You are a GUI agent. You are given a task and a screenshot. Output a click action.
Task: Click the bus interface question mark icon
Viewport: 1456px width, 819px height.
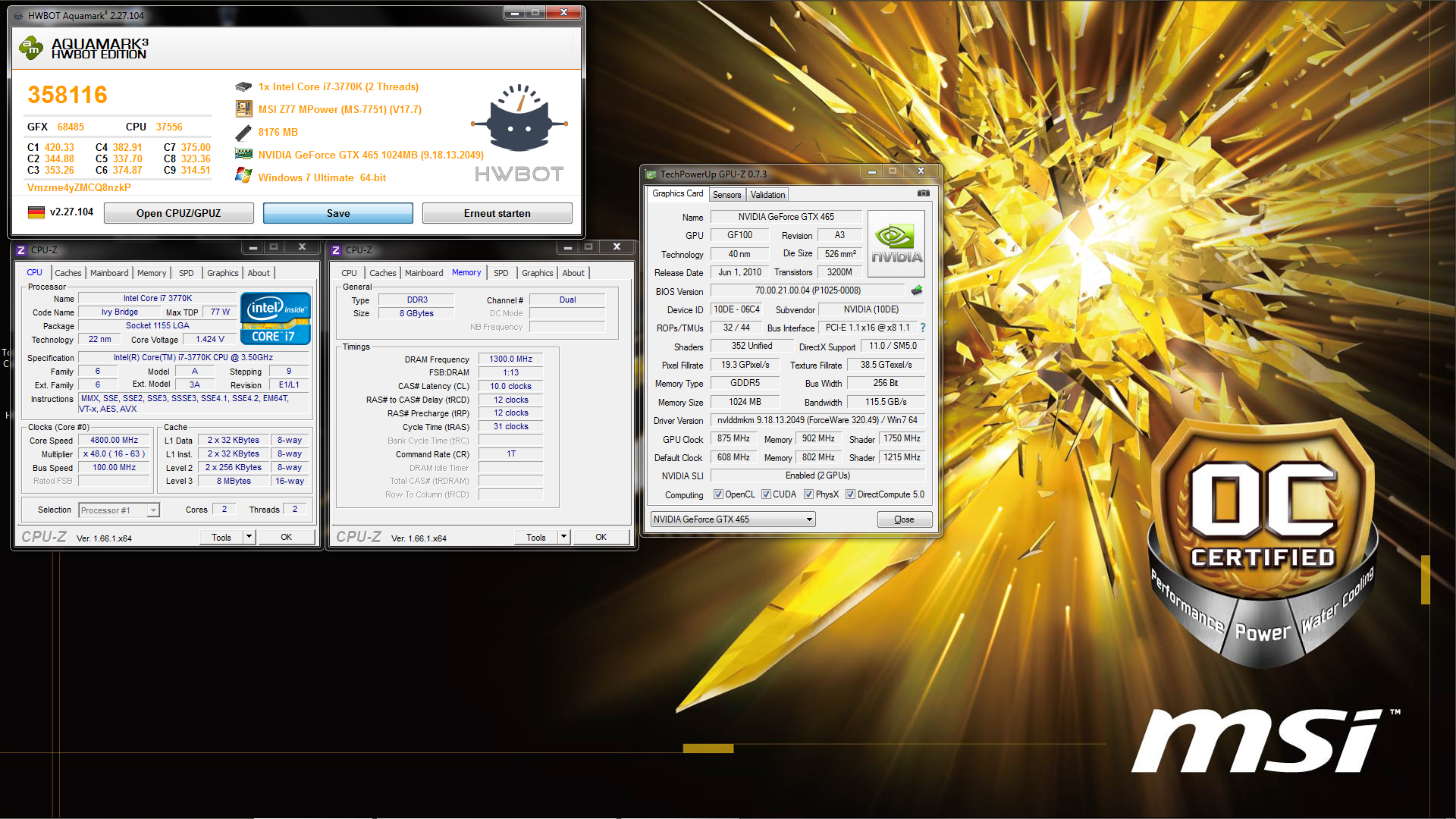[923, 328]
